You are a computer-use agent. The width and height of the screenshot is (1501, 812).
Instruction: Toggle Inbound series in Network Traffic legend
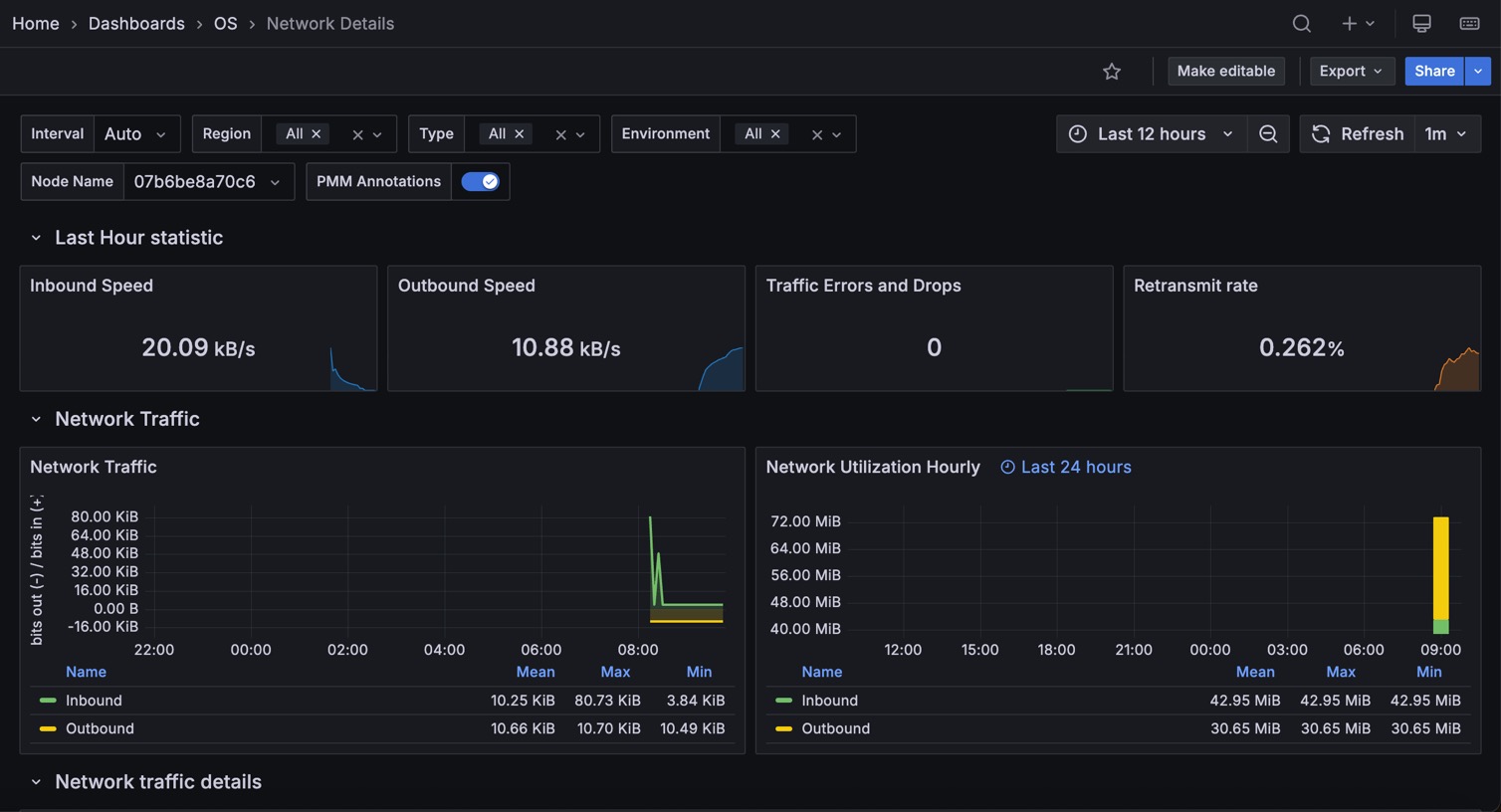point(94,701)
